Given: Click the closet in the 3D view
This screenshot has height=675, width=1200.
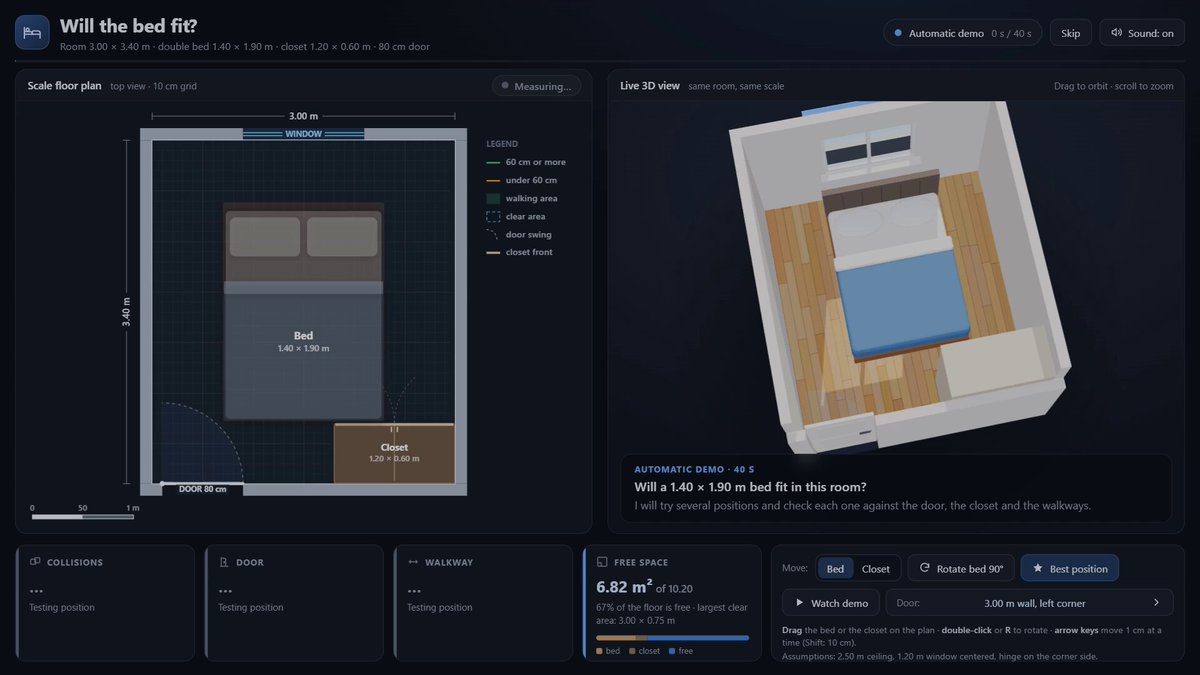Looking at the screenshot, I should pos(997,363).
